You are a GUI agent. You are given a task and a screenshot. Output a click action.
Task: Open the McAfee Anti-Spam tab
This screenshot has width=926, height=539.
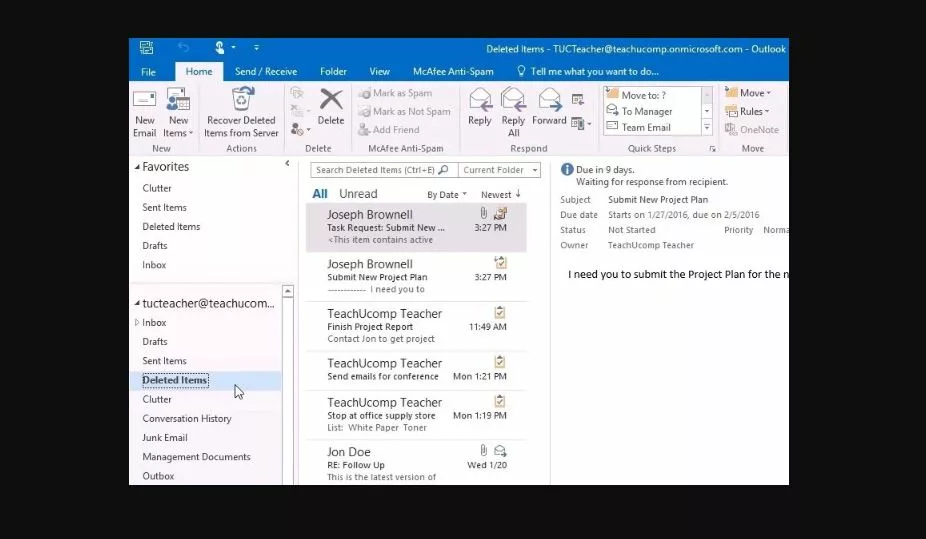[453, 71]
